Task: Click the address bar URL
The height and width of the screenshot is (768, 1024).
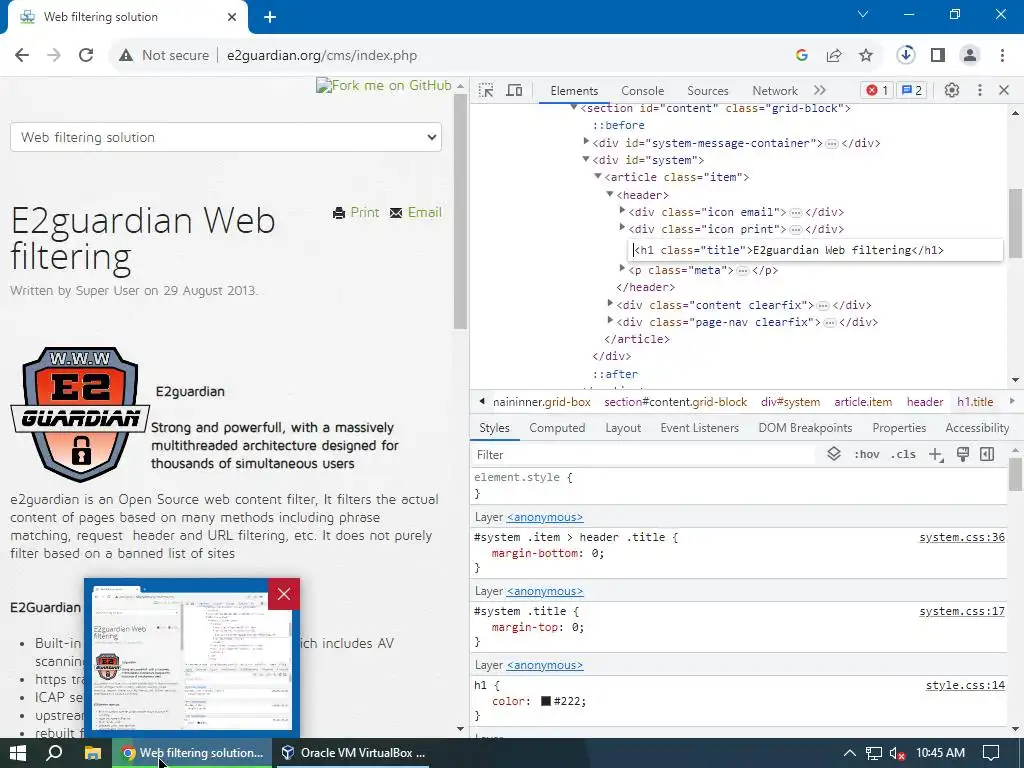Action: click(x=322, y=56)
